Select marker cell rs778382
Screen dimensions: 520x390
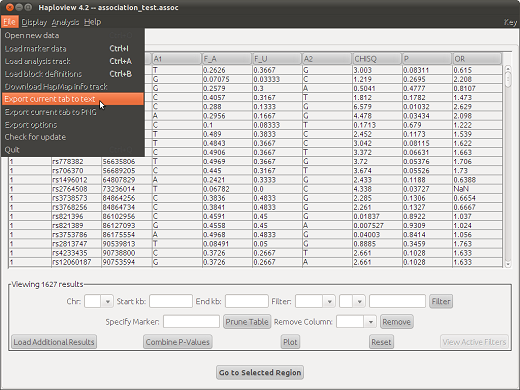point(76,161)
